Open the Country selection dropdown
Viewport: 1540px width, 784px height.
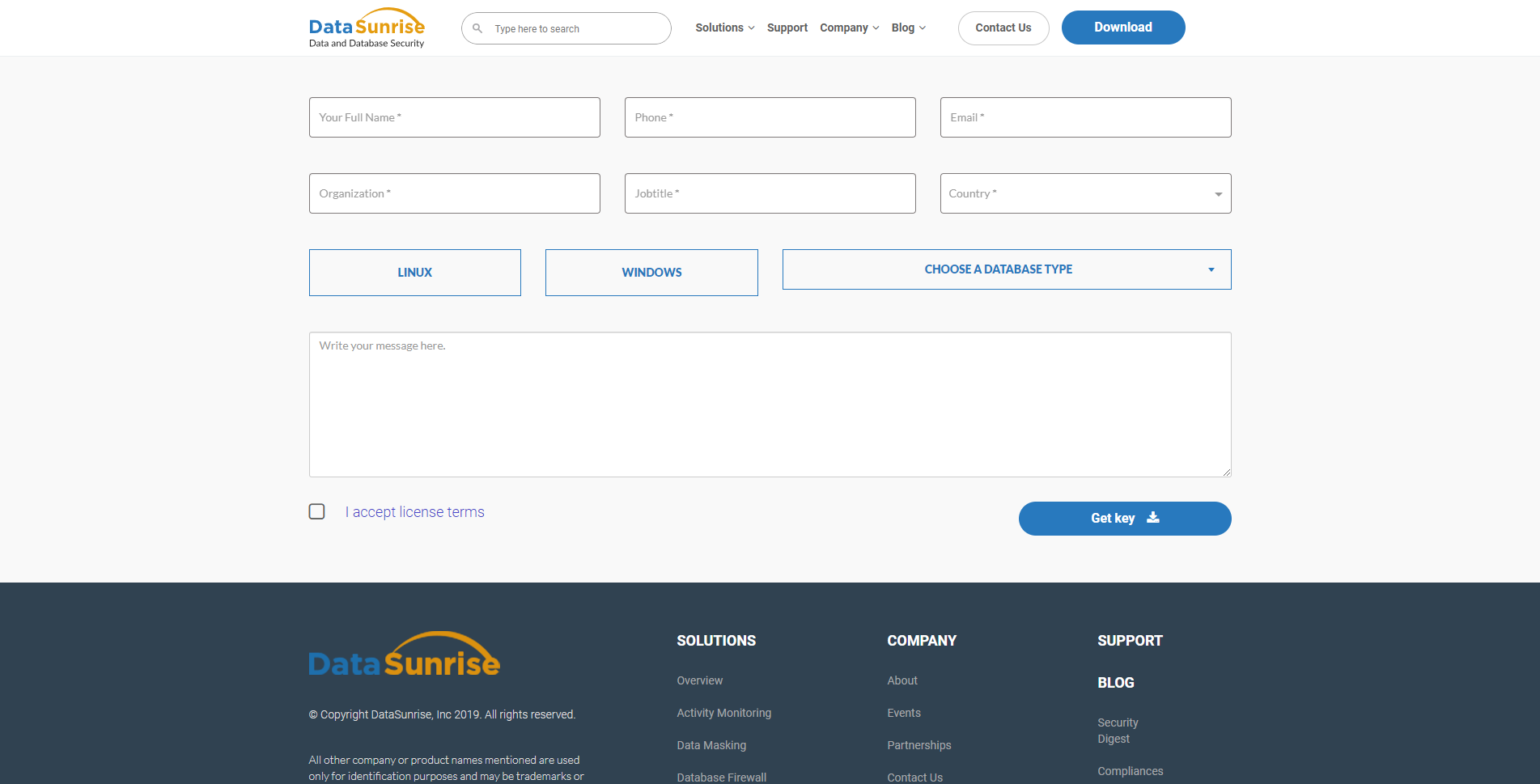(x=1085, y=193)
